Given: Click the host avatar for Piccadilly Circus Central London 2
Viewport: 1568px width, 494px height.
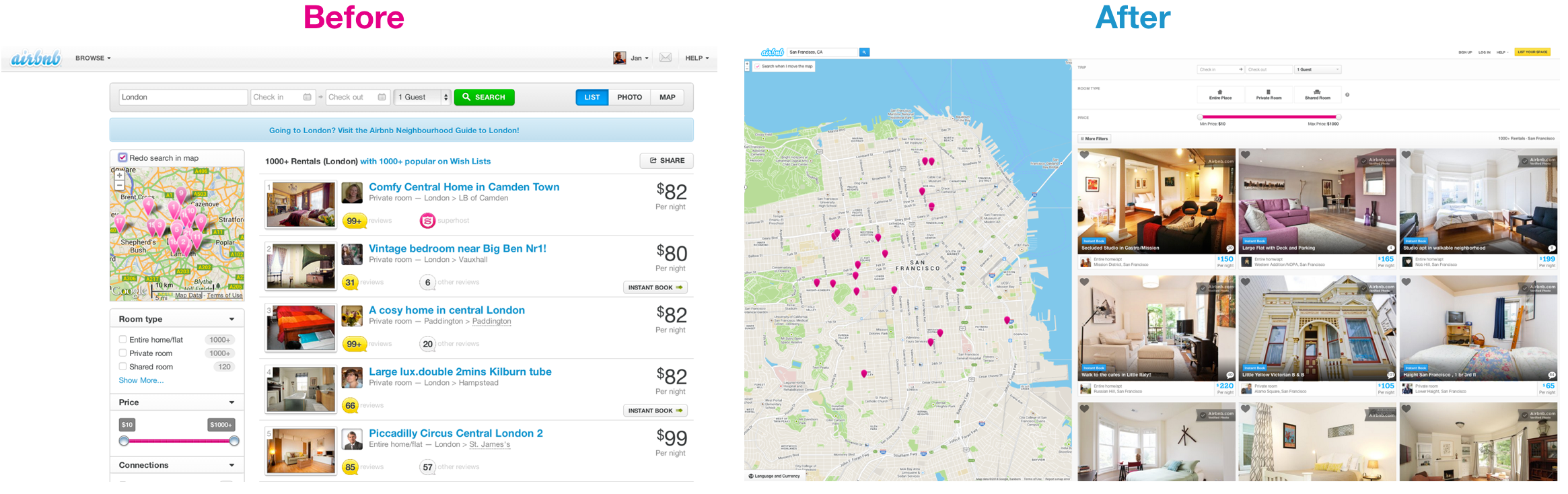Looking at the screenshot, I should 352,439.
